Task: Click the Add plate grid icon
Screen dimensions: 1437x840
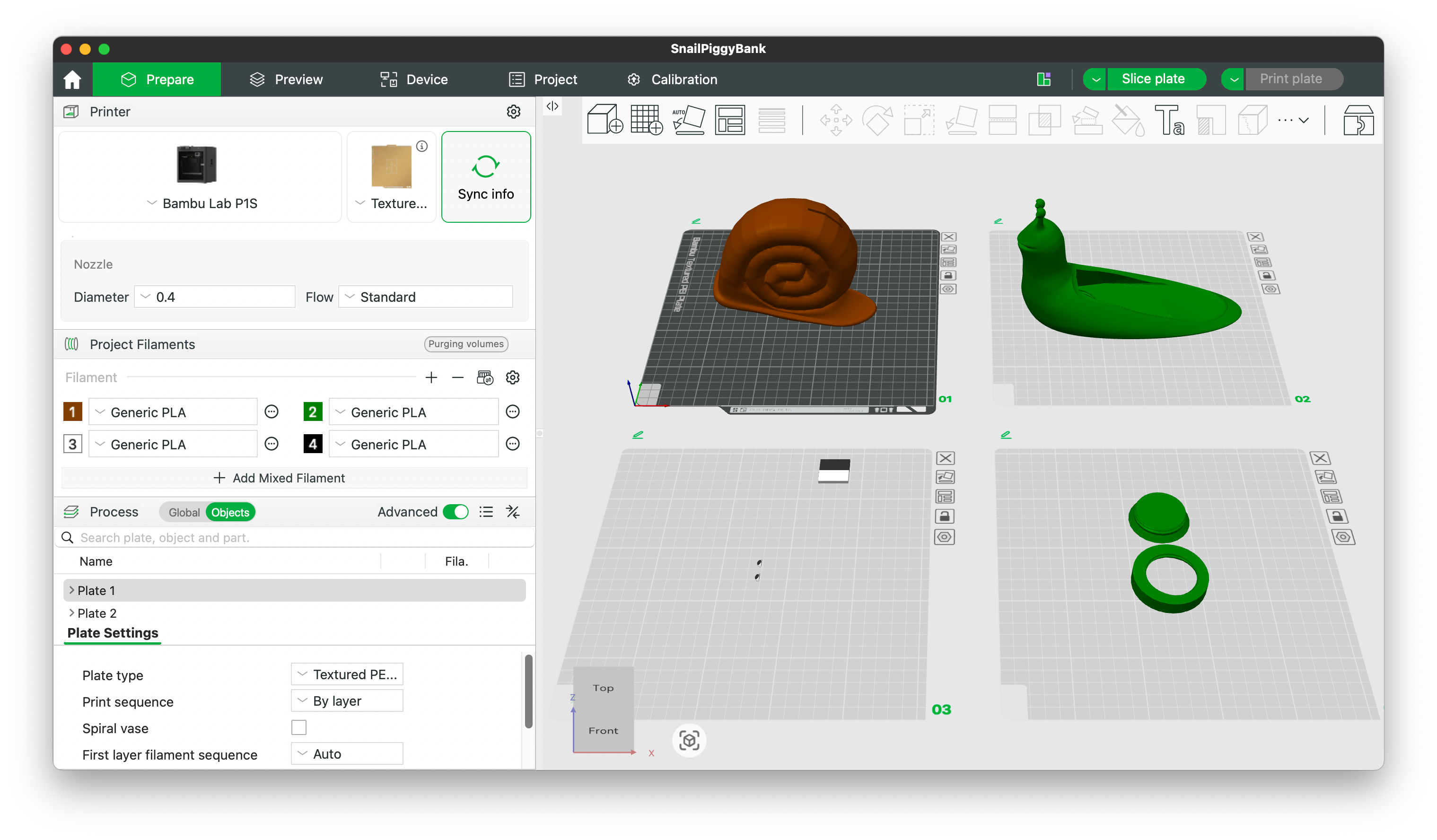Action: (x=646, y=120)
